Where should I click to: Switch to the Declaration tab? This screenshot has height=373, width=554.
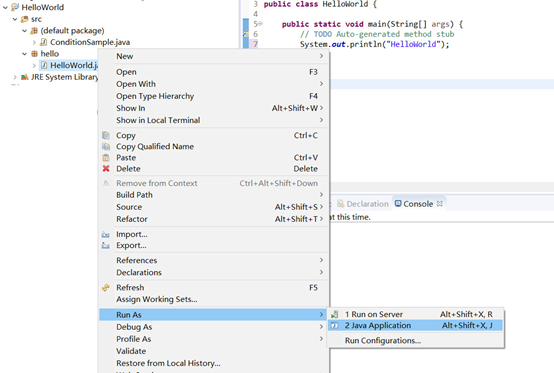coord(363,204)
